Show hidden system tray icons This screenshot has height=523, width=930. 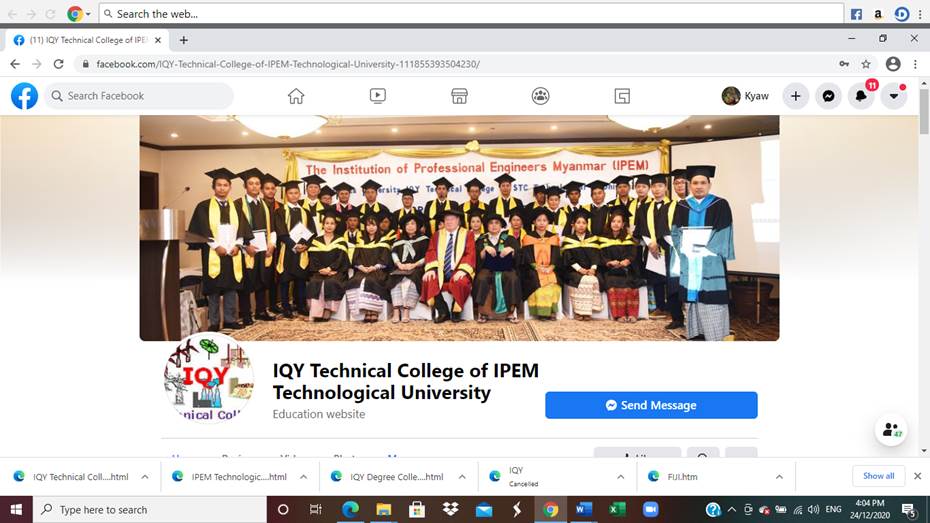(731, 509)
